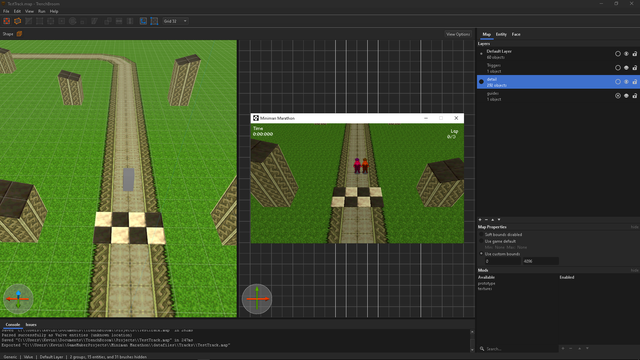Click the mods Search field

tap(518, 349)
